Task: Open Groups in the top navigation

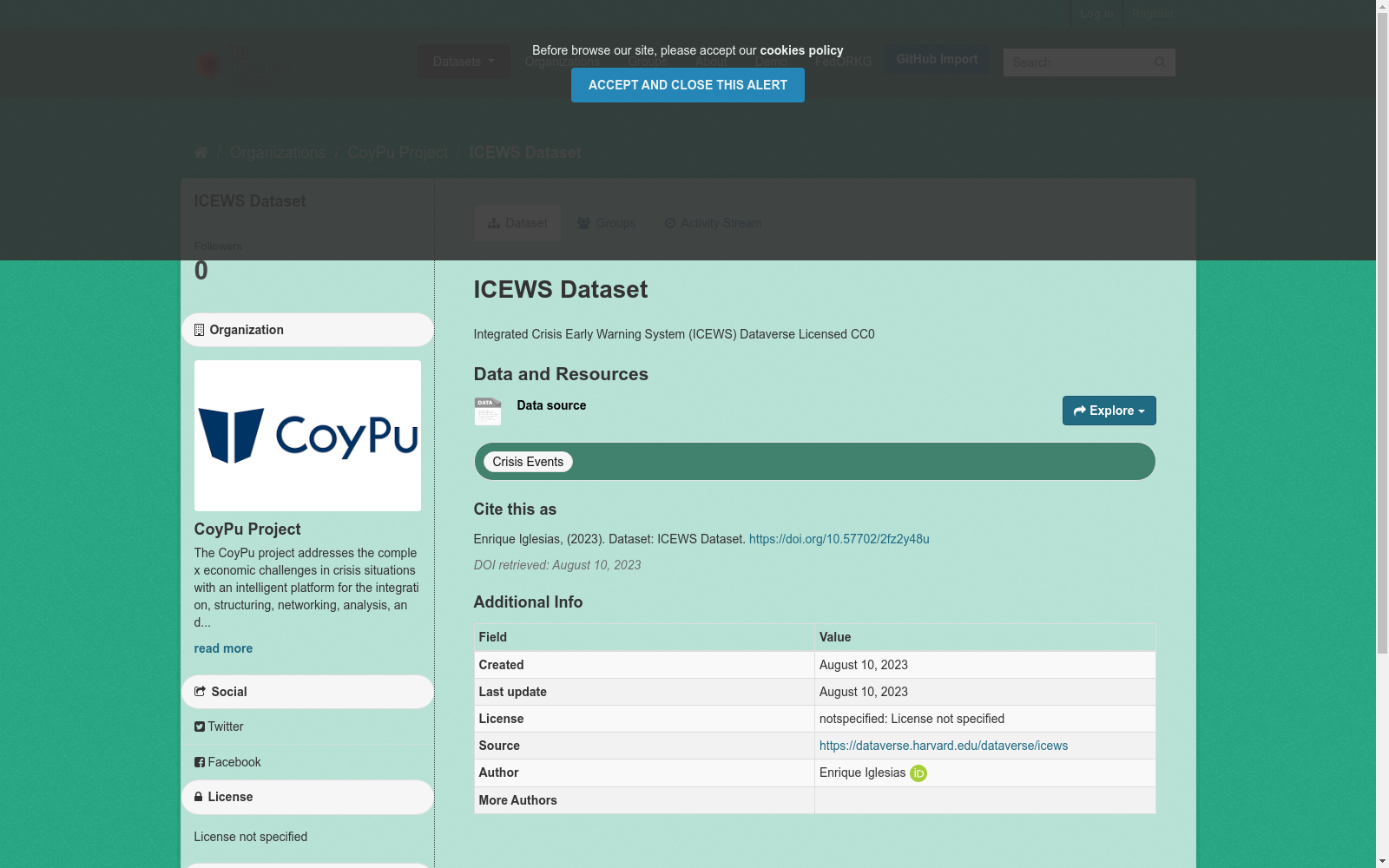Action: (648, 62)
